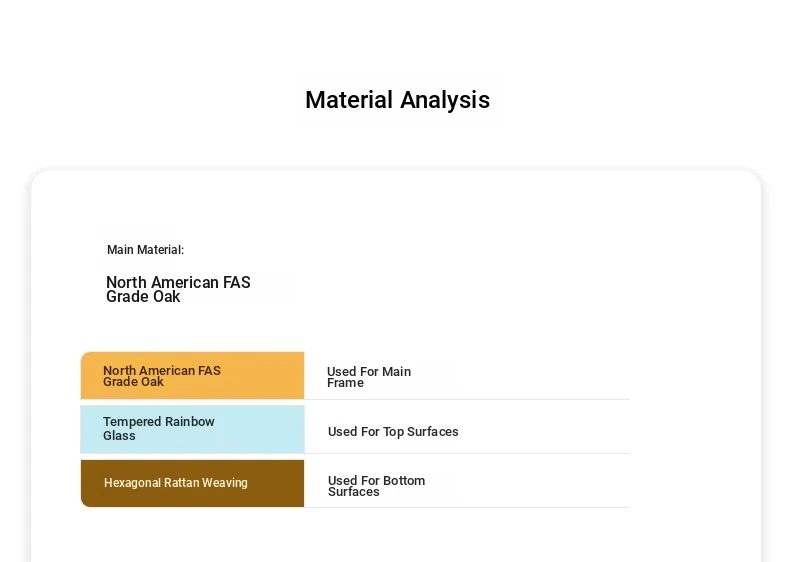Click the Used For Bottom Surfaces text
Screen dimensions: 790x562
pos(376,486)
